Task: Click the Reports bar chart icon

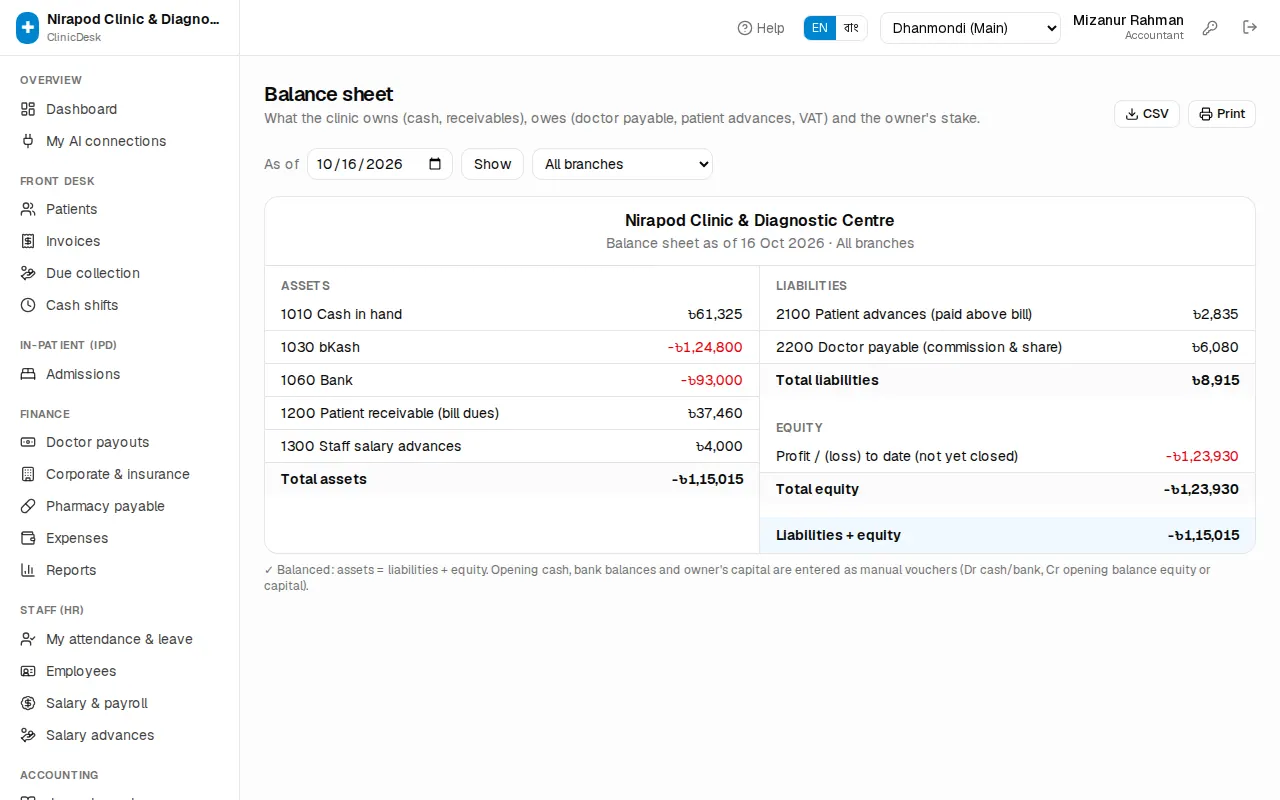Action: pos(28,570)
